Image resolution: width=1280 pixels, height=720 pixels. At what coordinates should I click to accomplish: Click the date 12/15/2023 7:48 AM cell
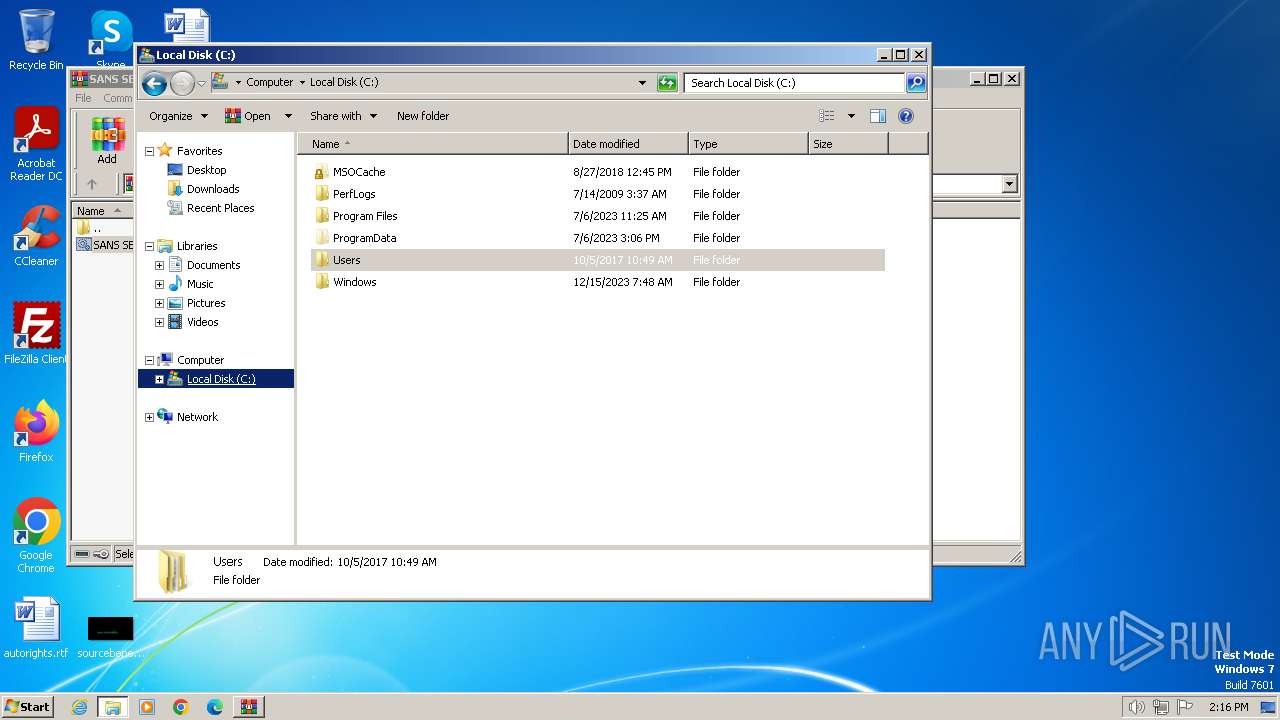click(x=623, y=282)
